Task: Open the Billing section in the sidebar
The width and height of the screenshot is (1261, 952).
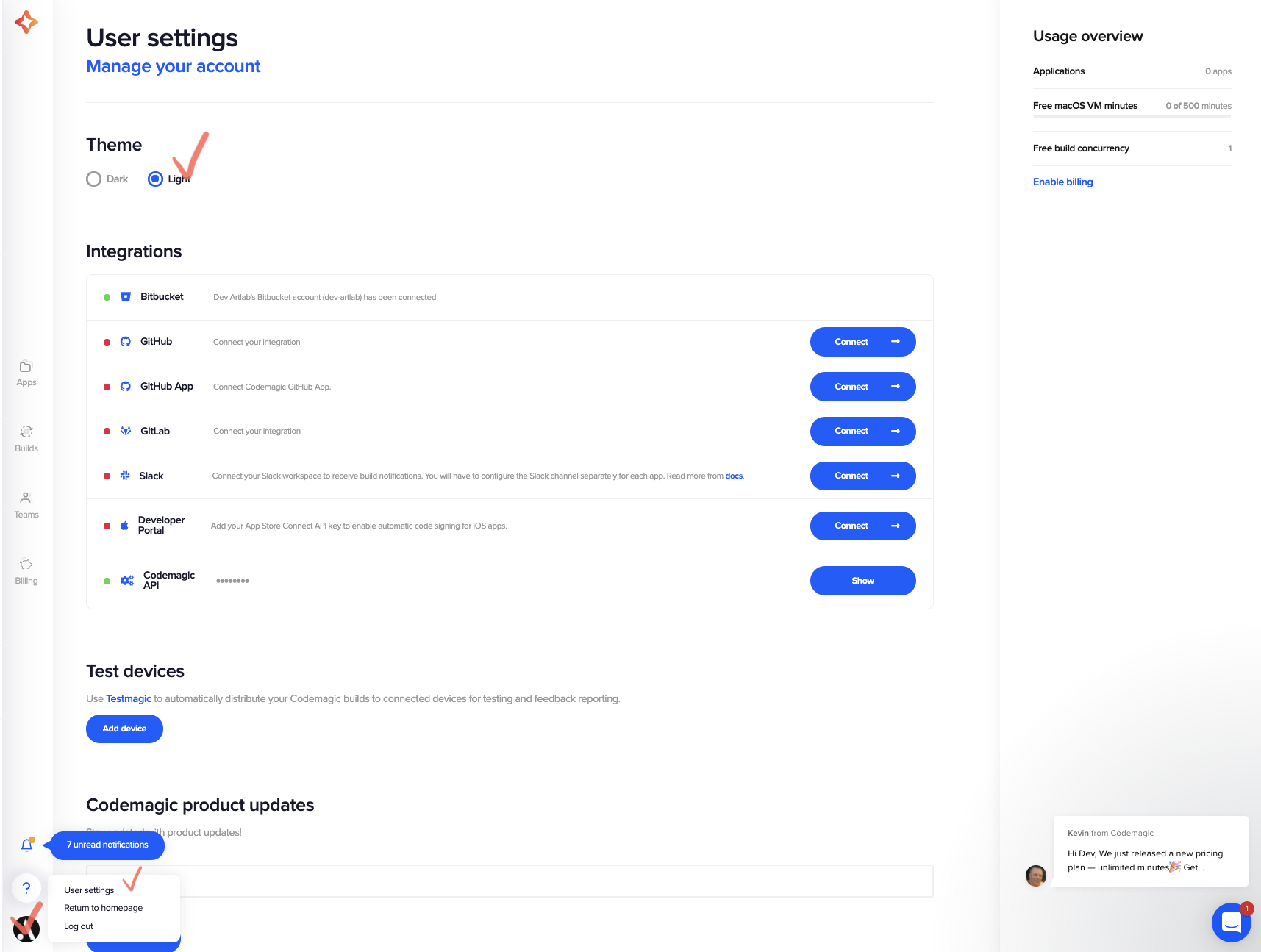Action: pos(26,571)
